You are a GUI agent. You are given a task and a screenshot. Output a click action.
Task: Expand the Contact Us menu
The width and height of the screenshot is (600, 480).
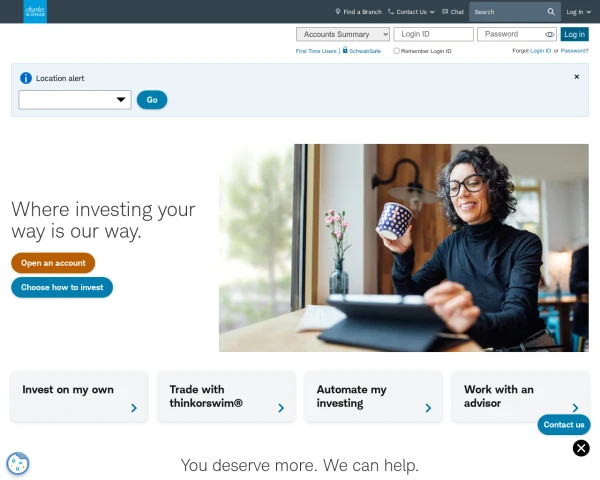[411, 12]
